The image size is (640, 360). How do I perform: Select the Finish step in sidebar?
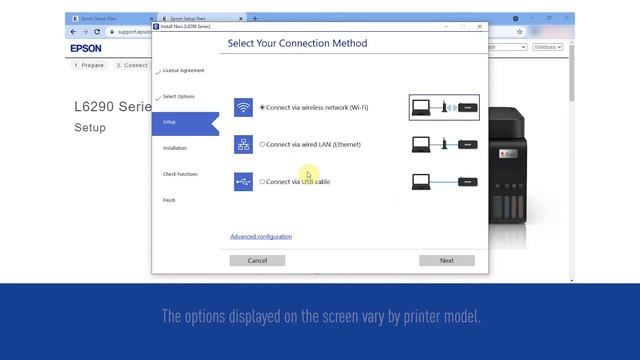click(x=169, y=200)
